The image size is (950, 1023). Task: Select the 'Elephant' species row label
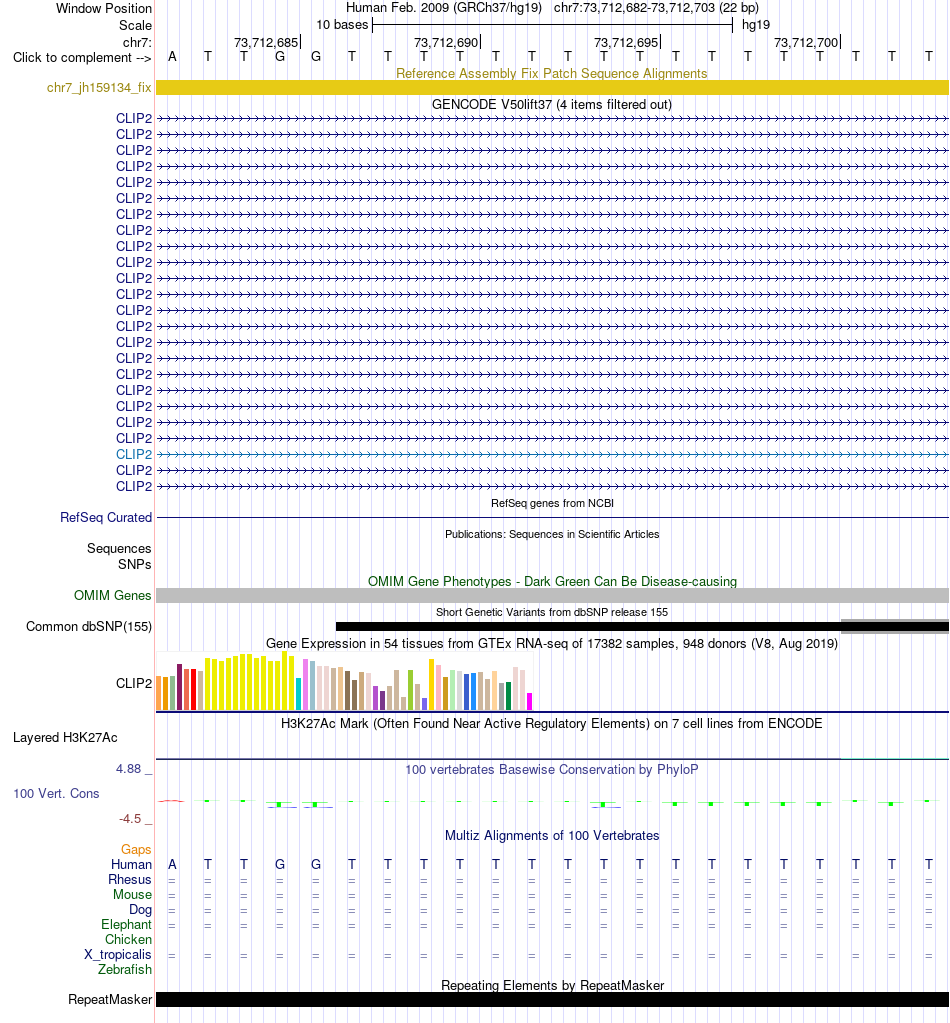pos(126,924)
